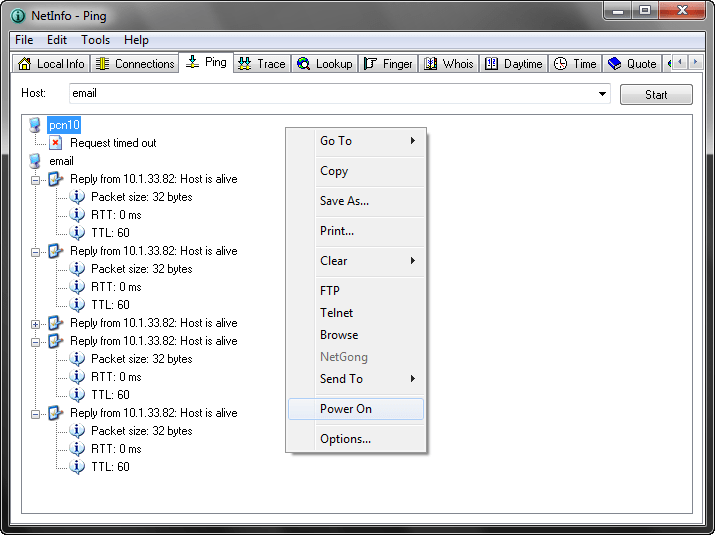Select the second reply's RTT: 0 ms row
The image size is (715, 535).
coord(116,287)
